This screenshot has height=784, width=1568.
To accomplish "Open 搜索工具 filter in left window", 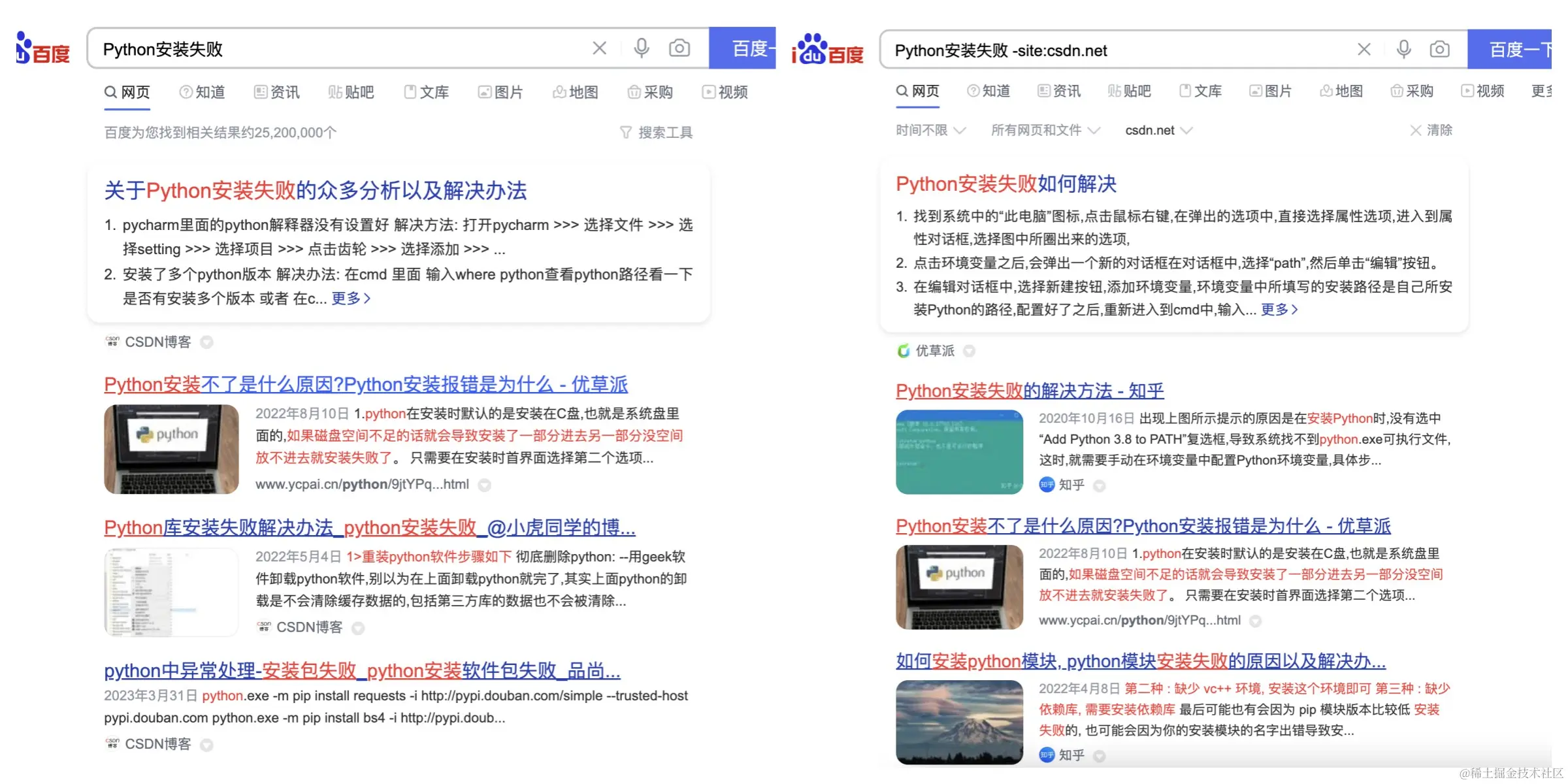I will click(656, 133).
